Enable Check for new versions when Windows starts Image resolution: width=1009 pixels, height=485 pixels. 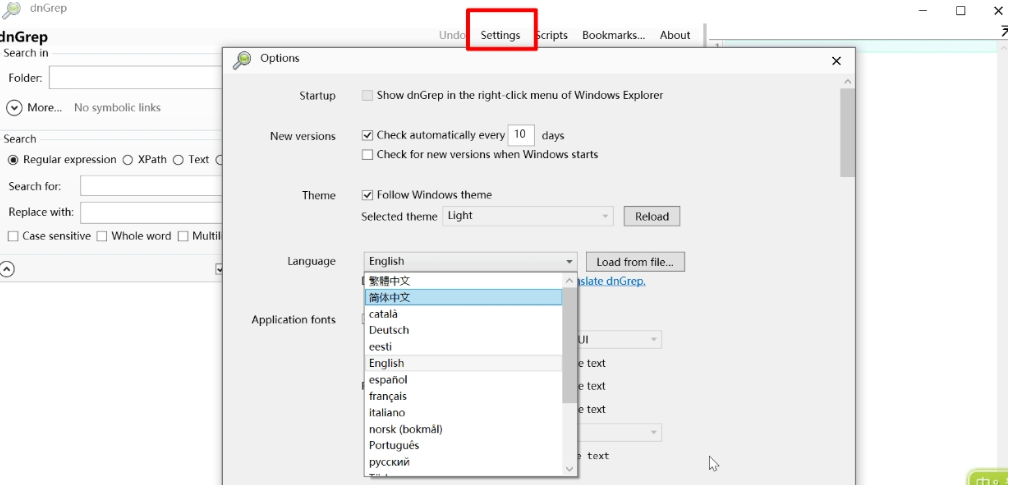pos(367,154)
